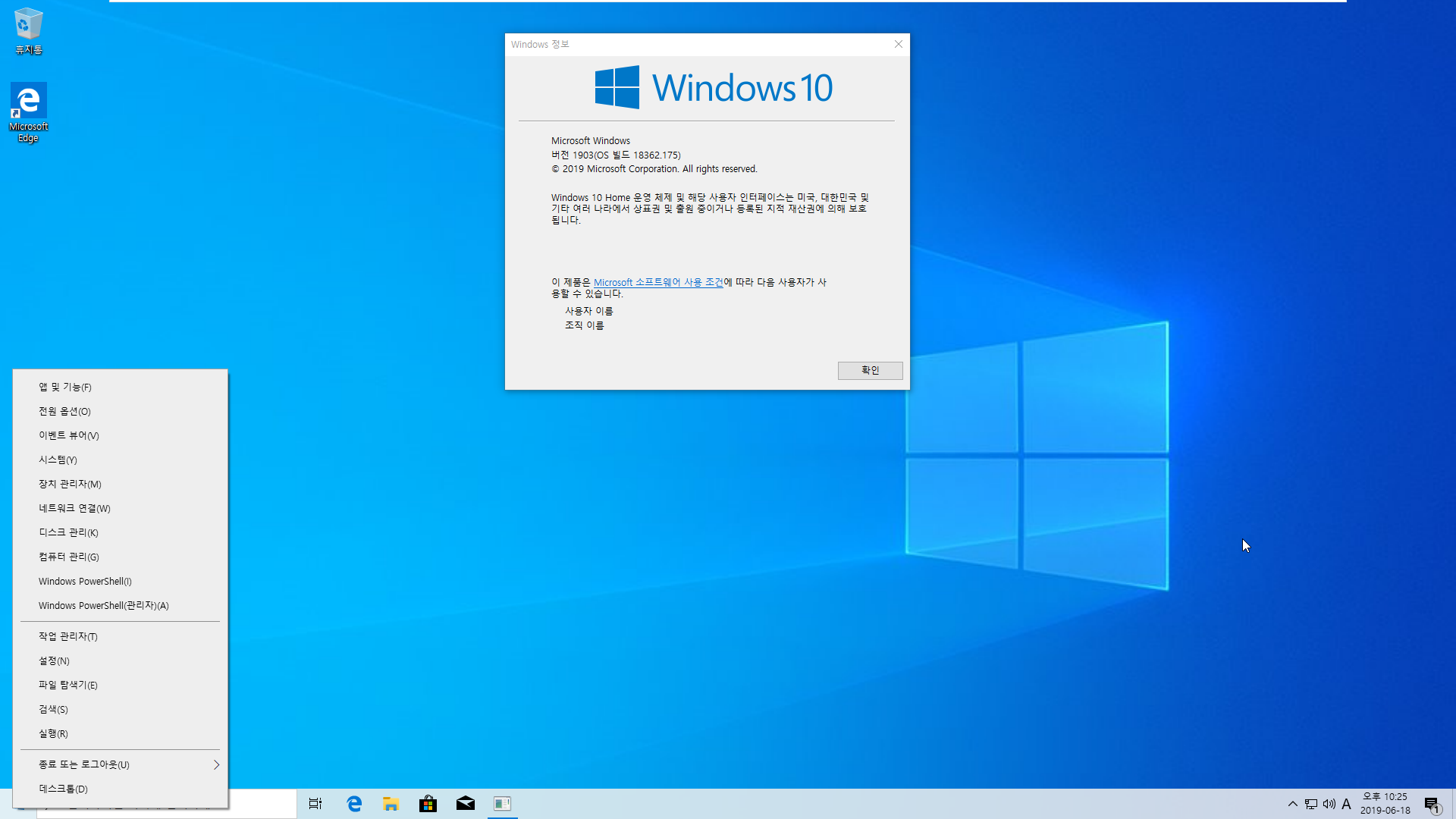The image size is (1456, 819).
Task: Open Task View on the taskbar
Action: click(315, 804)
